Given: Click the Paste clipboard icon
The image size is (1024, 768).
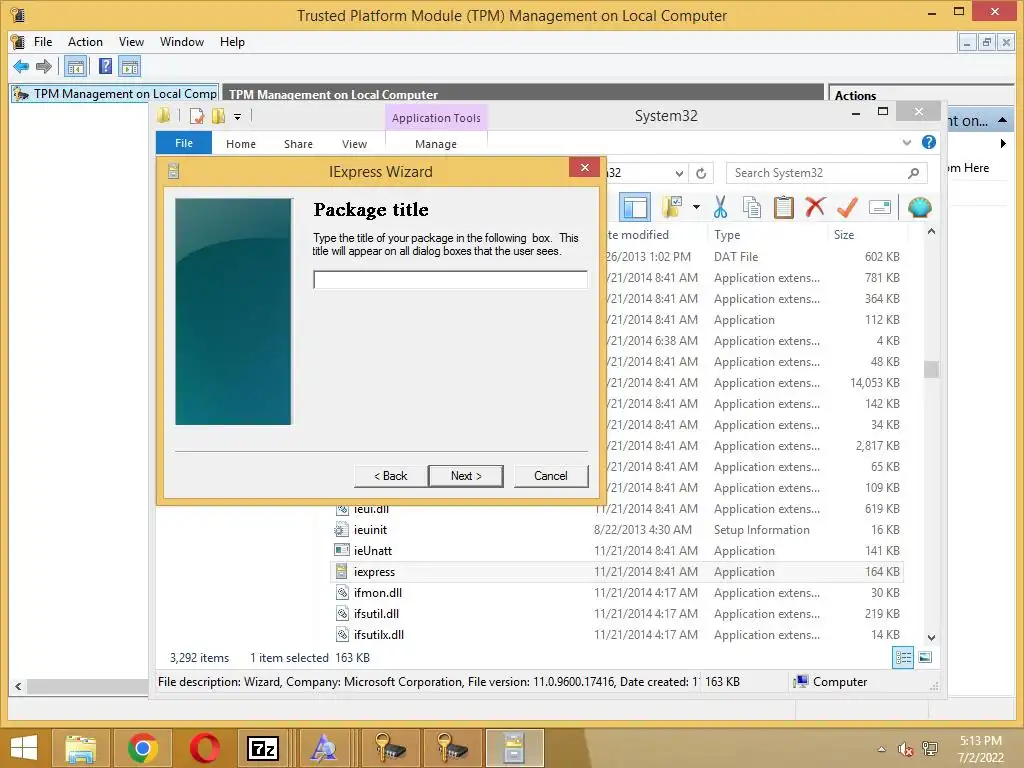Looking at the screenshot, I should tap(783, 208).
